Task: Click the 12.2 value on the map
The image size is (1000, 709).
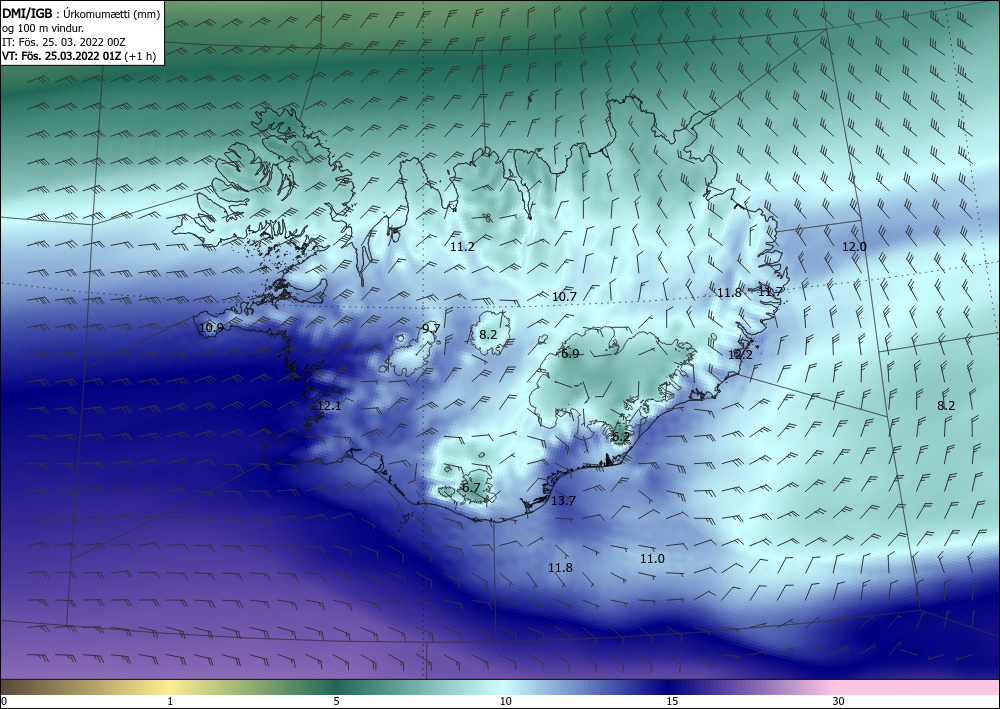Action: pyautogui.click(x=740, y=354)
